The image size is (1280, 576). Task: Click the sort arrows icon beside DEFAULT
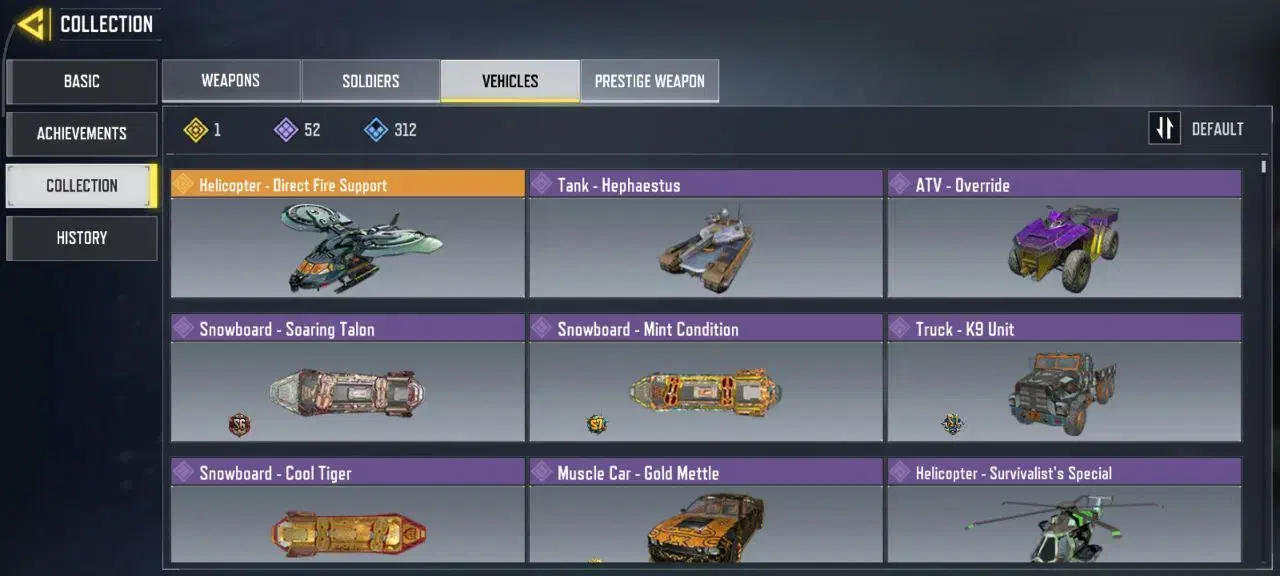(x=1165, y=129)
